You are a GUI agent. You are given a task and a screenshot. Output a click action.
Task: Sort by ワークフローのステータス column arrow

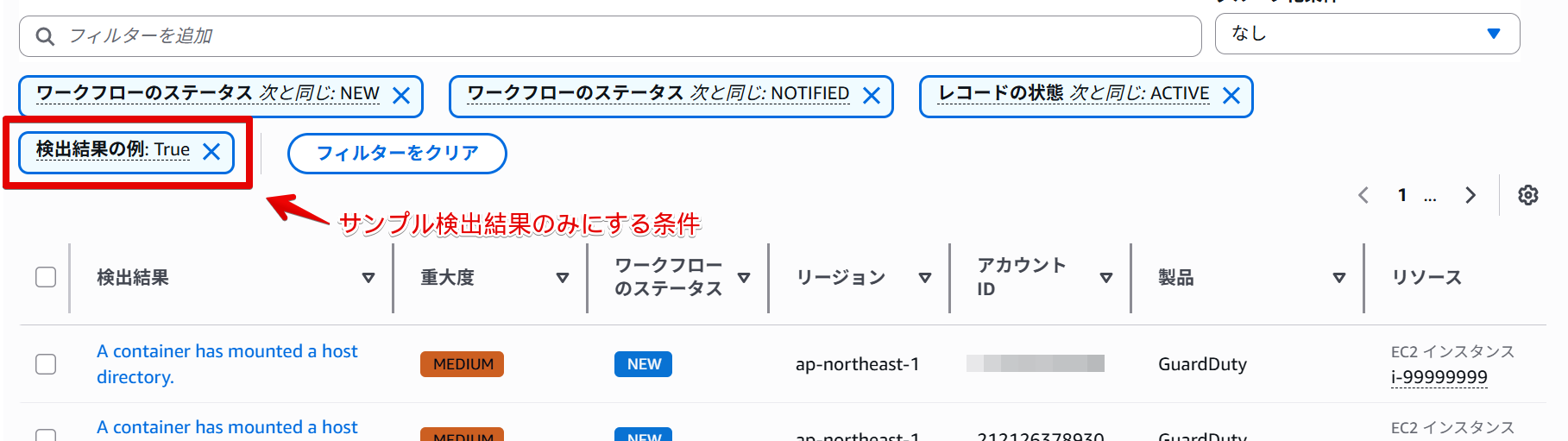744,278
